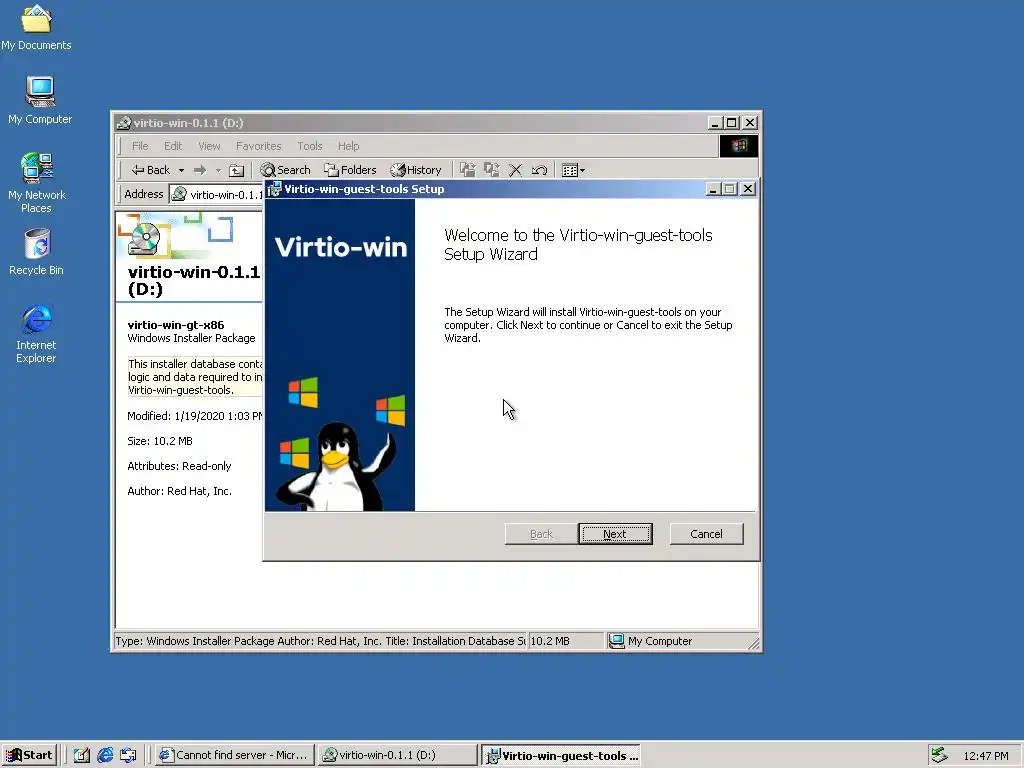
Task: Select My Network Places desktop icon
Action: (x=37, y=183)
